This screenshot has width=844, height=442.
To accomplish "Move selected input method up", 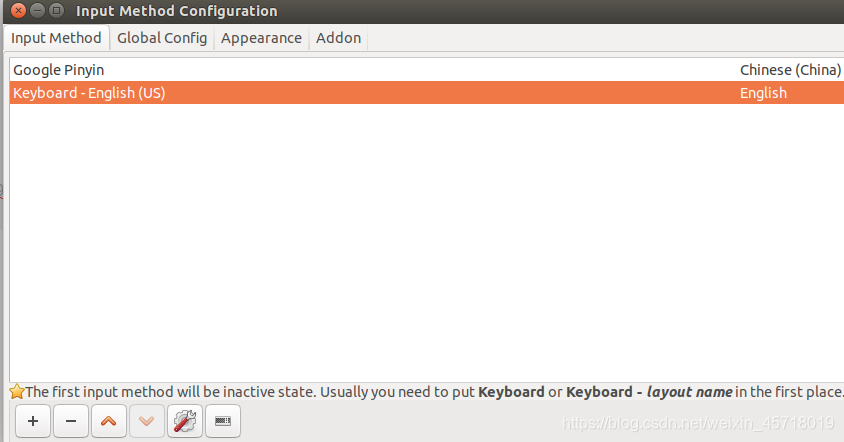I will click(x=109, y=421).
